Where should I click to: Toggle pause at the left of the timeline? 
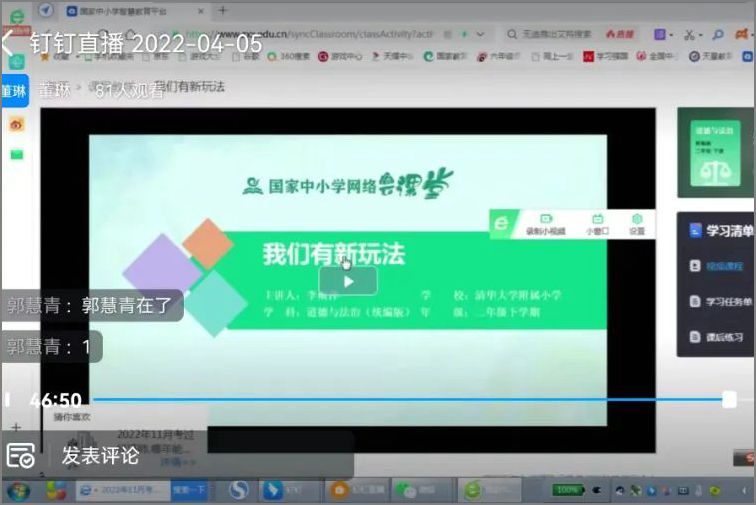[7, 399]
